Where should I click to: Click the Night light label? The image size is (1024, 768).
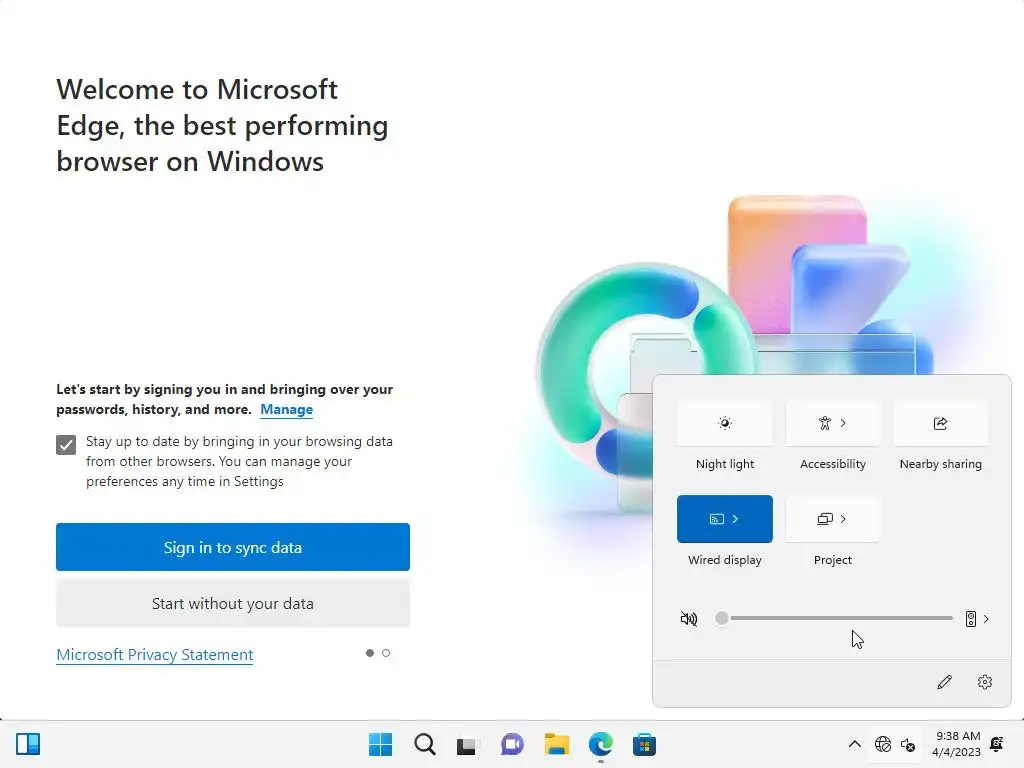coord(724,464)
